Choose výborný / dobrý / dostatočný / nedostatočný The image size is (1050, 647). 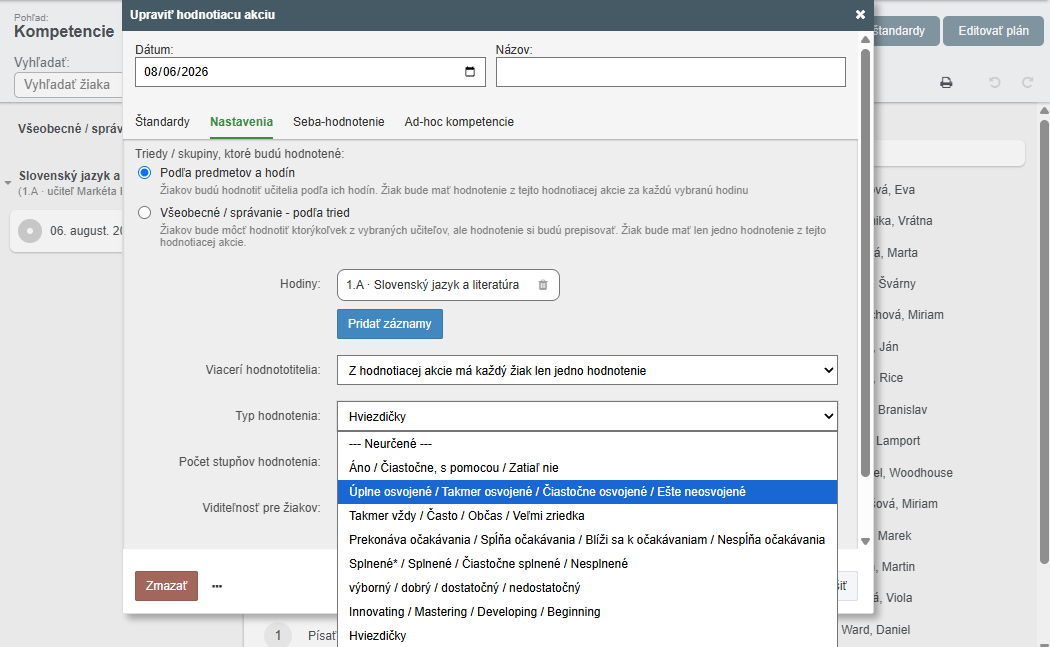pyautogui.click(x=587, y=588)
